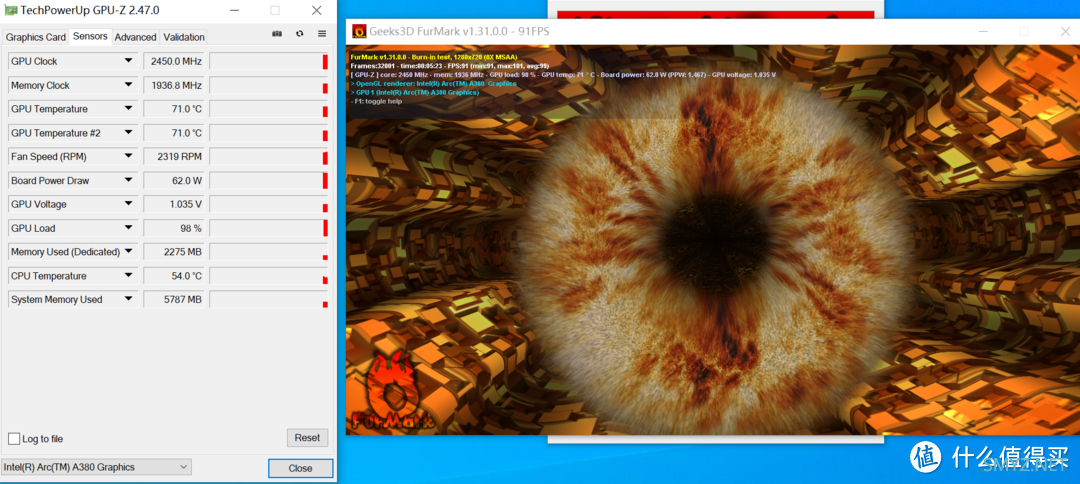Open the GPU Clock sensor dropdown
This screenshot has height=484, width=1080.
(128, 61)
